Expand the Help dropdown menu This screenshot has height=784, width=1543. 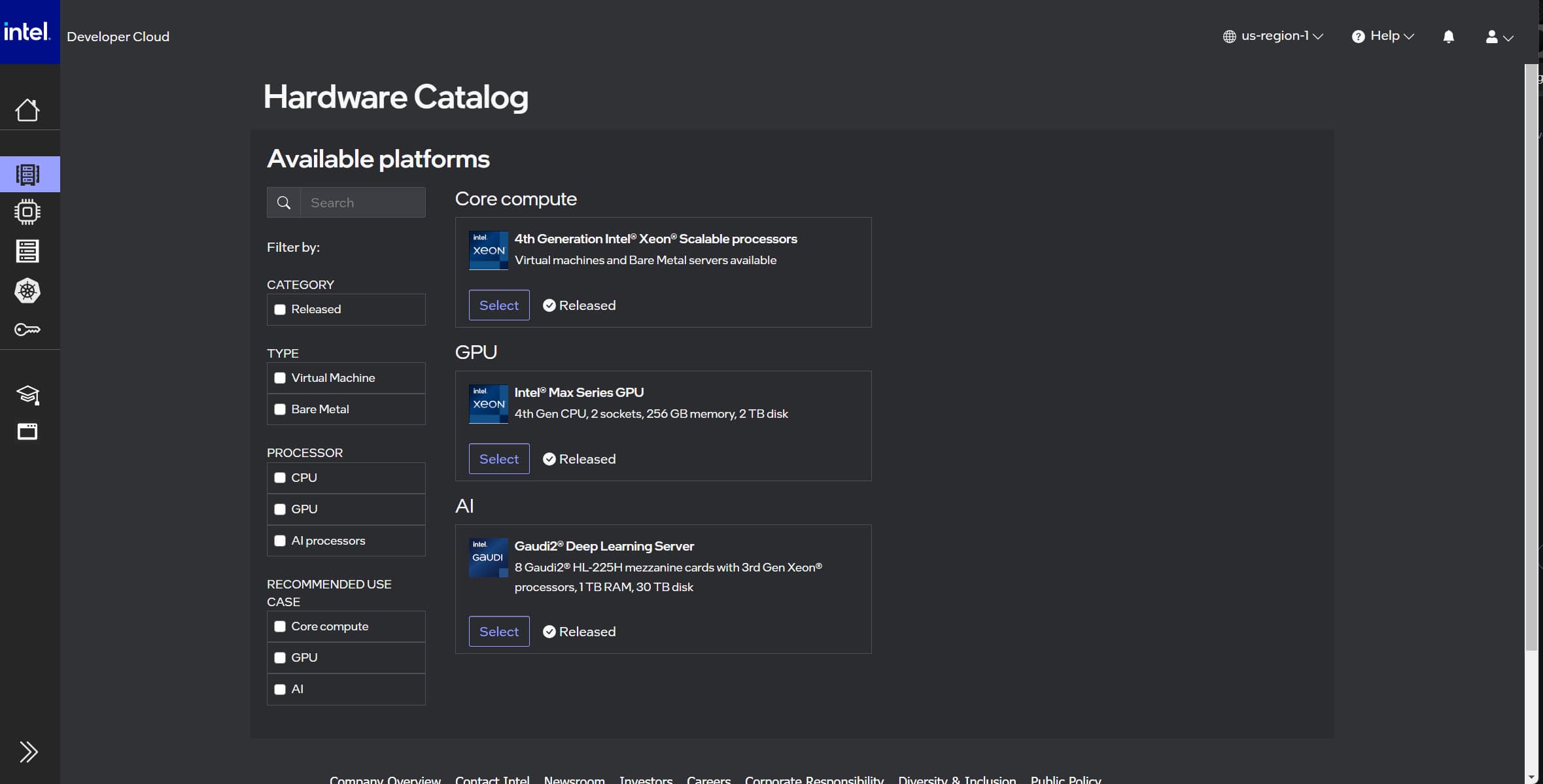[x=1383, y=37]
